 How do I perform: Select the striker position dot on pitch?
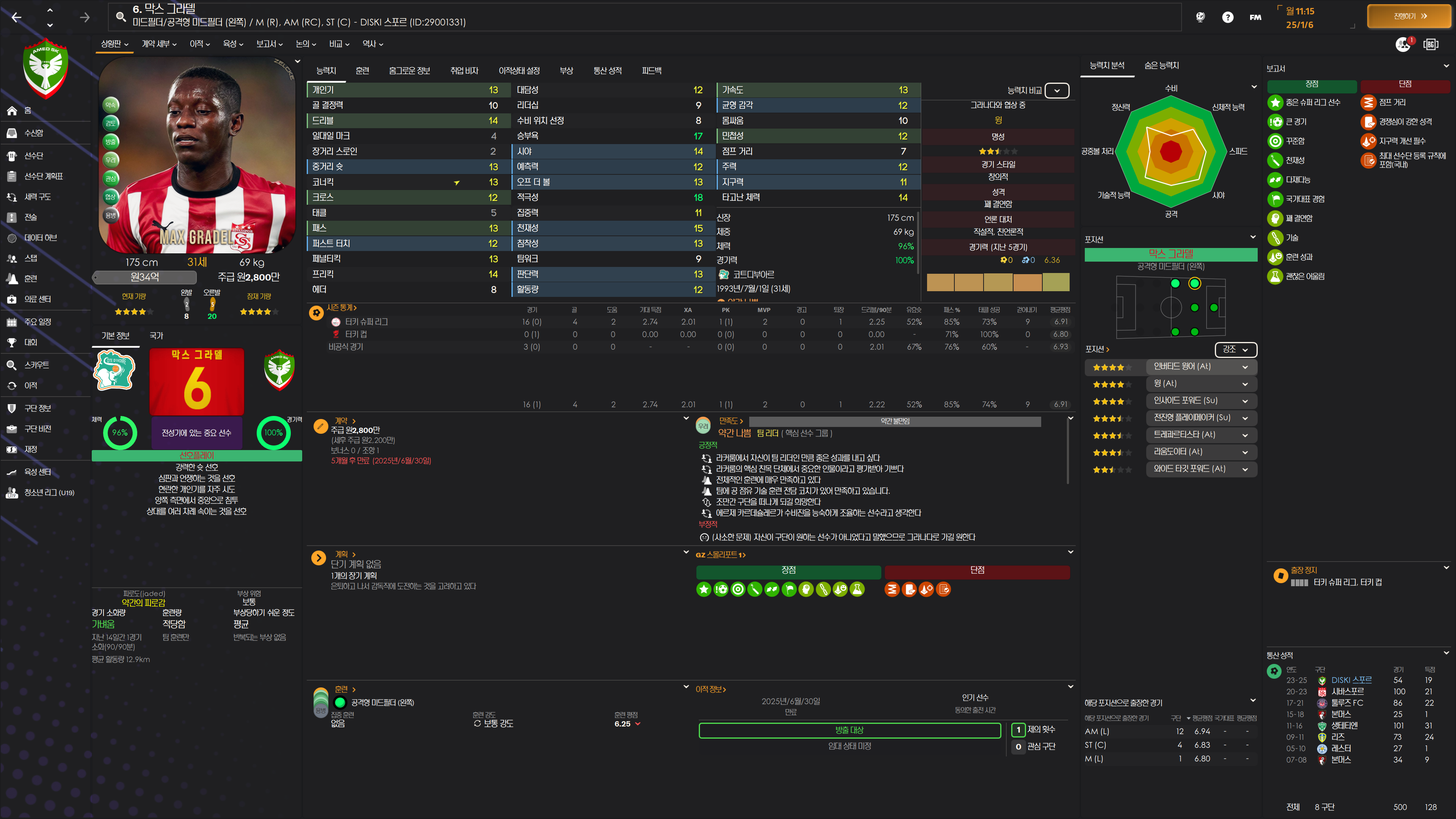pyautogui.click(x=1213, y=308)
